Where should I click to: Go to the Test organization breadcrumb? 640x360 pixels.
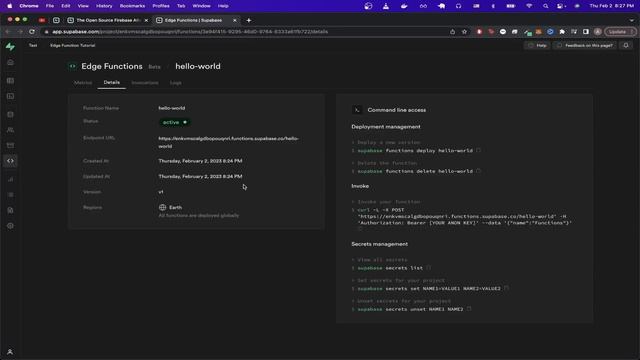point(33,45)
